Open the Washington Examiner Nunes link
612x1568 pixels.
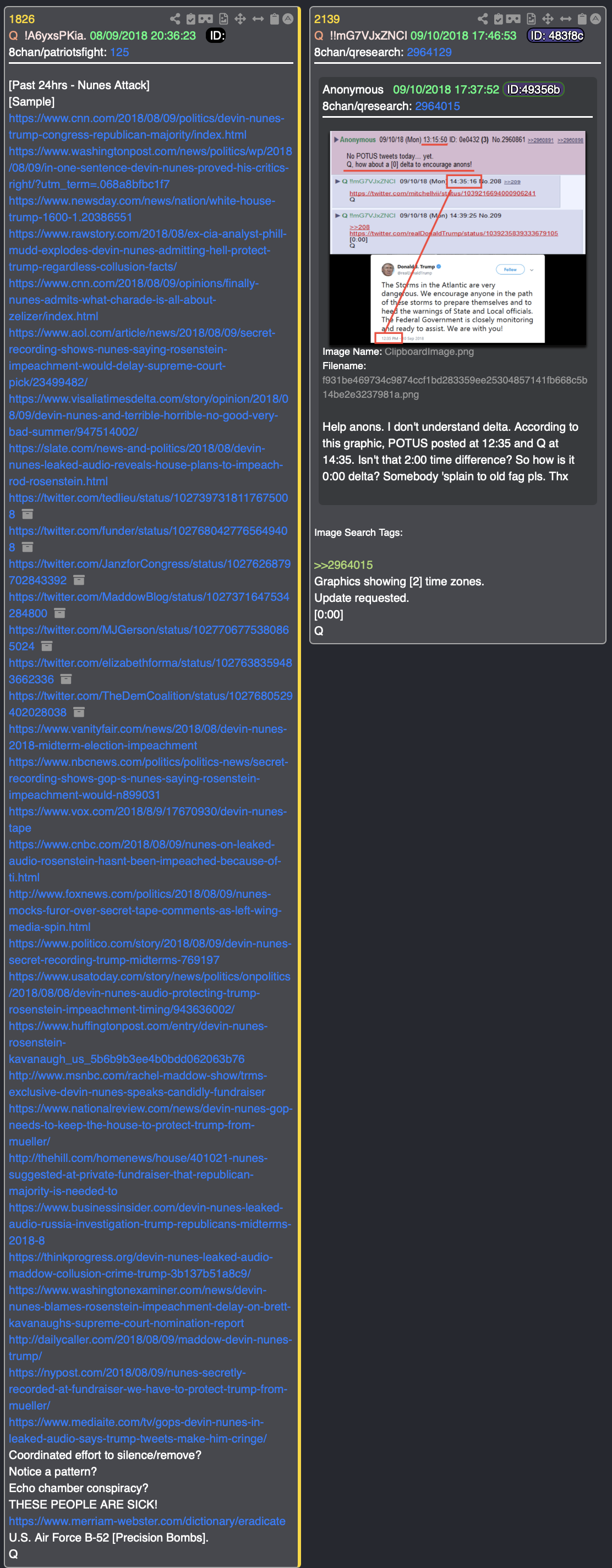pos(150,1306)
